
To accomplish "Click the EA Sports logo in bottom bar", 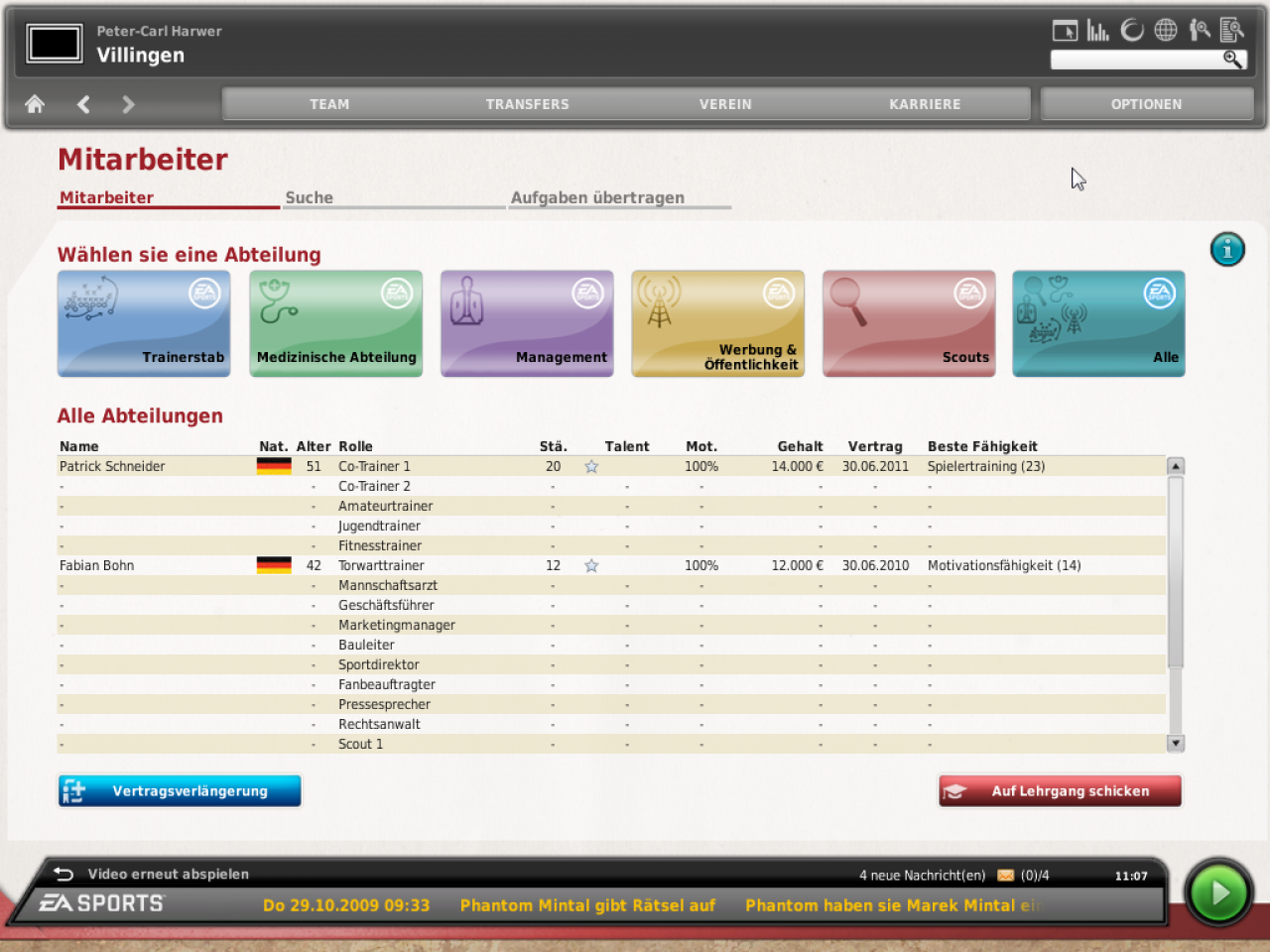I will coord(101,903).
